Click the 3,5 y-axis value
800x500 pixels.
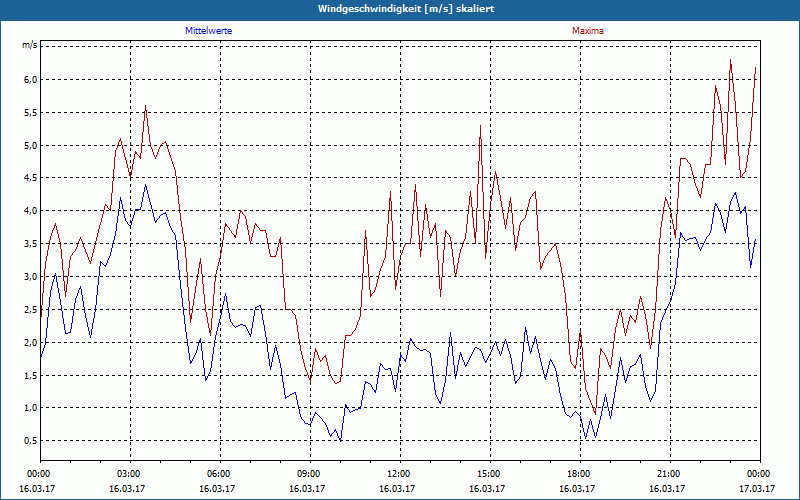coord(30,244)
